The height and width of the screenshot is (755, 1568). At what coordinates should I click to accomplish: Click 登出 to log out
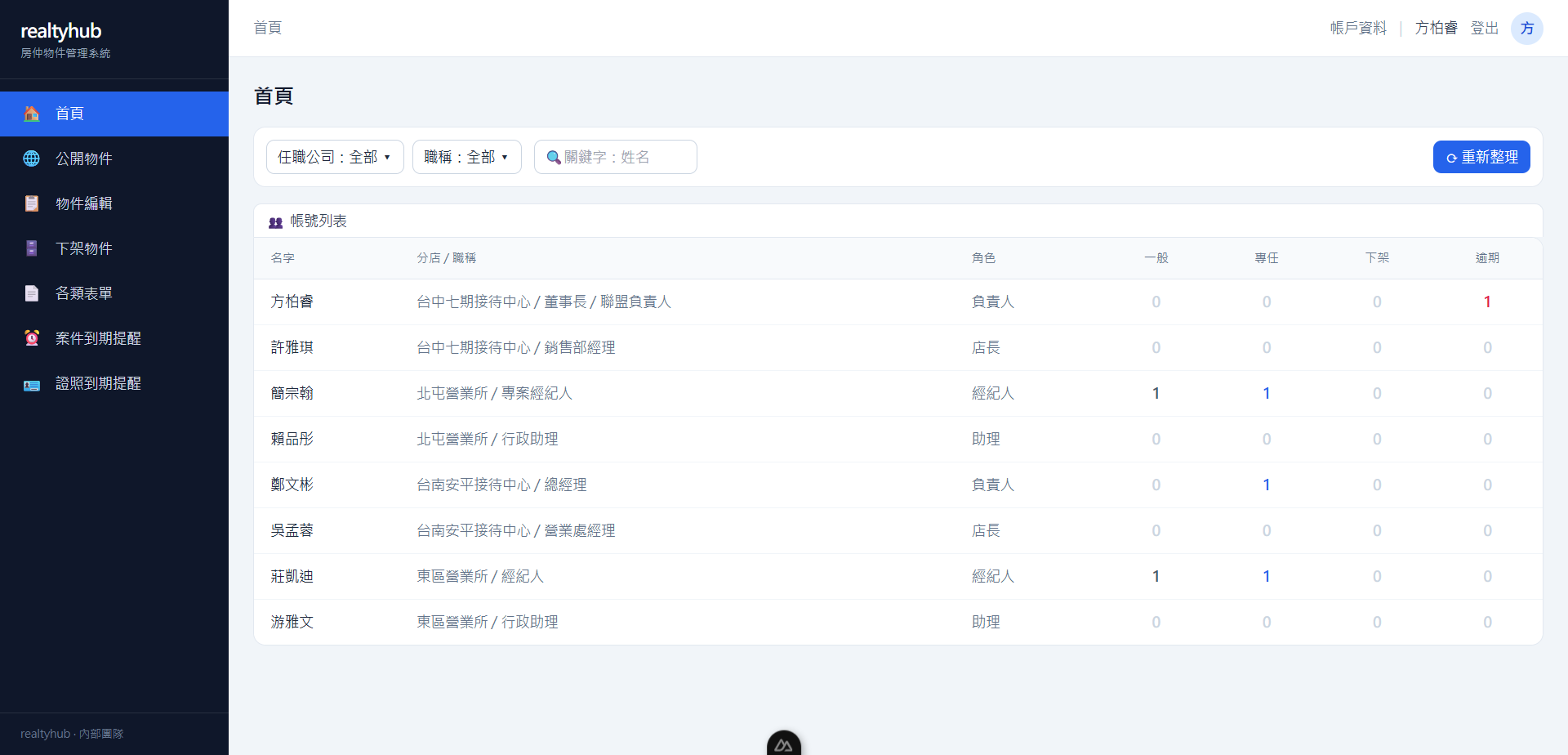click(x=1485, y=29)
